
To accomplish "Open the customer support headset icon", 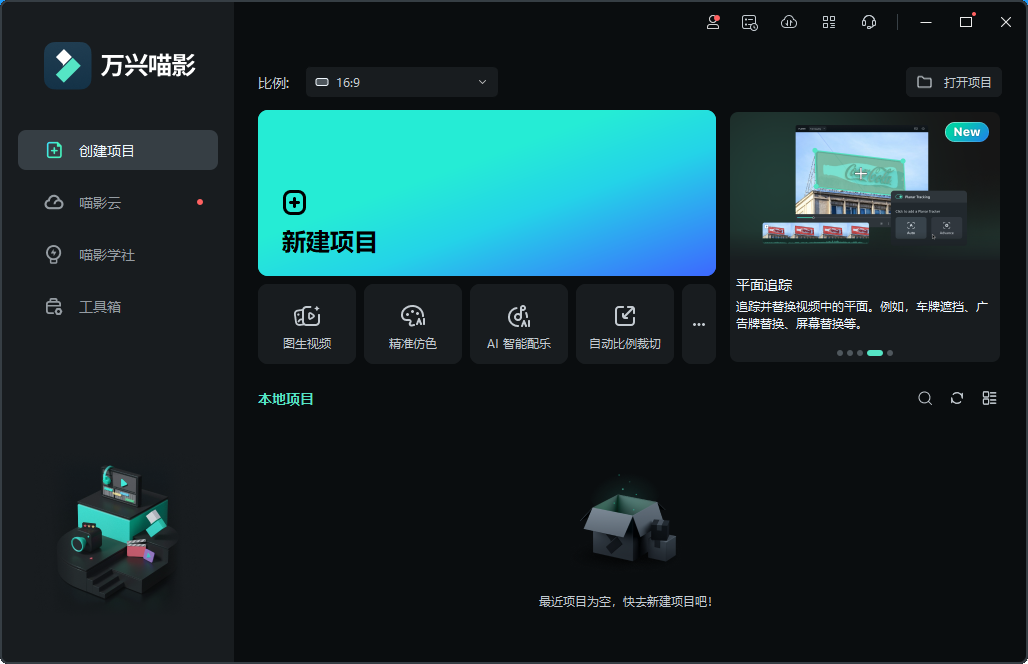I will pos(869,22).
